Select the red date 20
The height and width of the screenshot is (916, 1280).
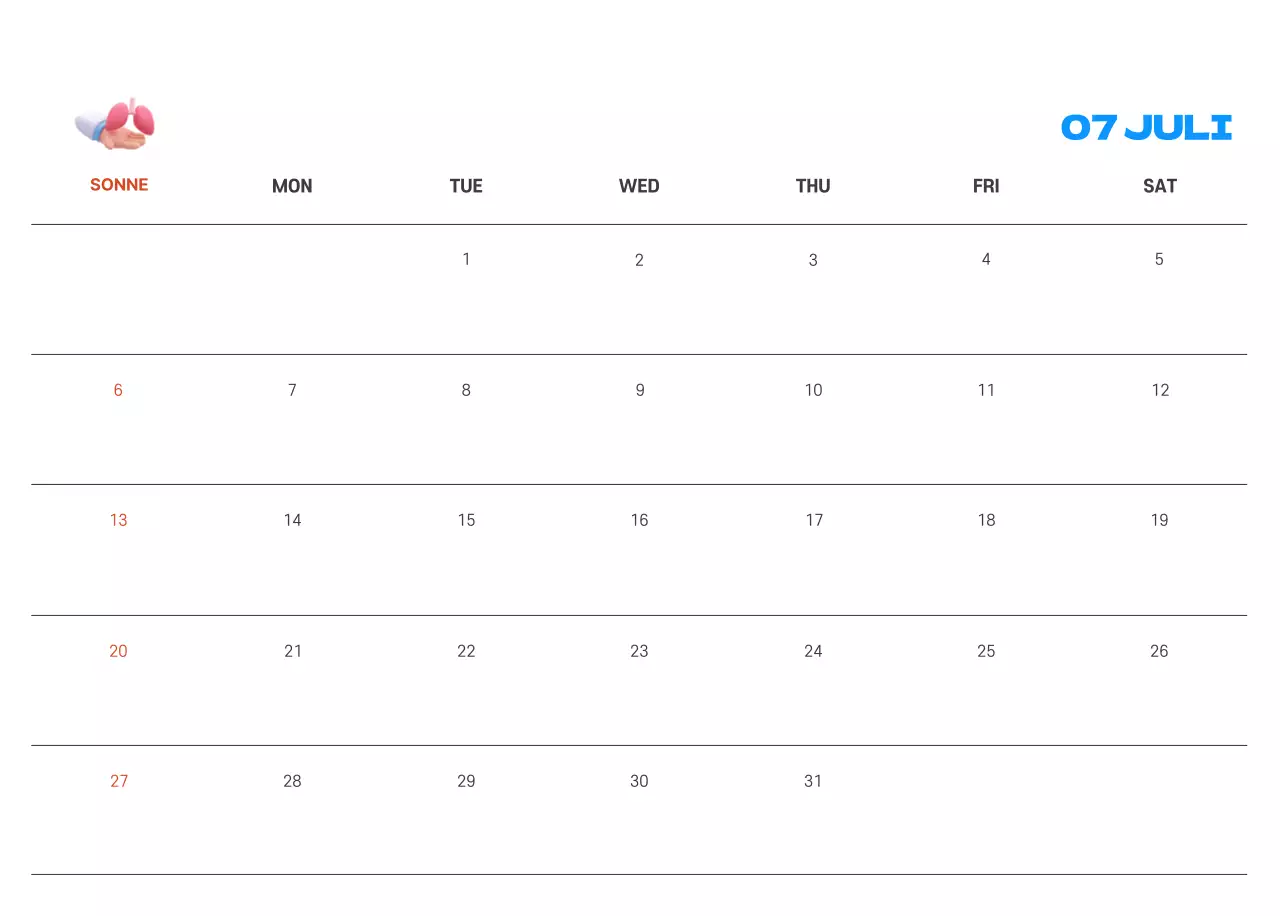pos(118,651)
